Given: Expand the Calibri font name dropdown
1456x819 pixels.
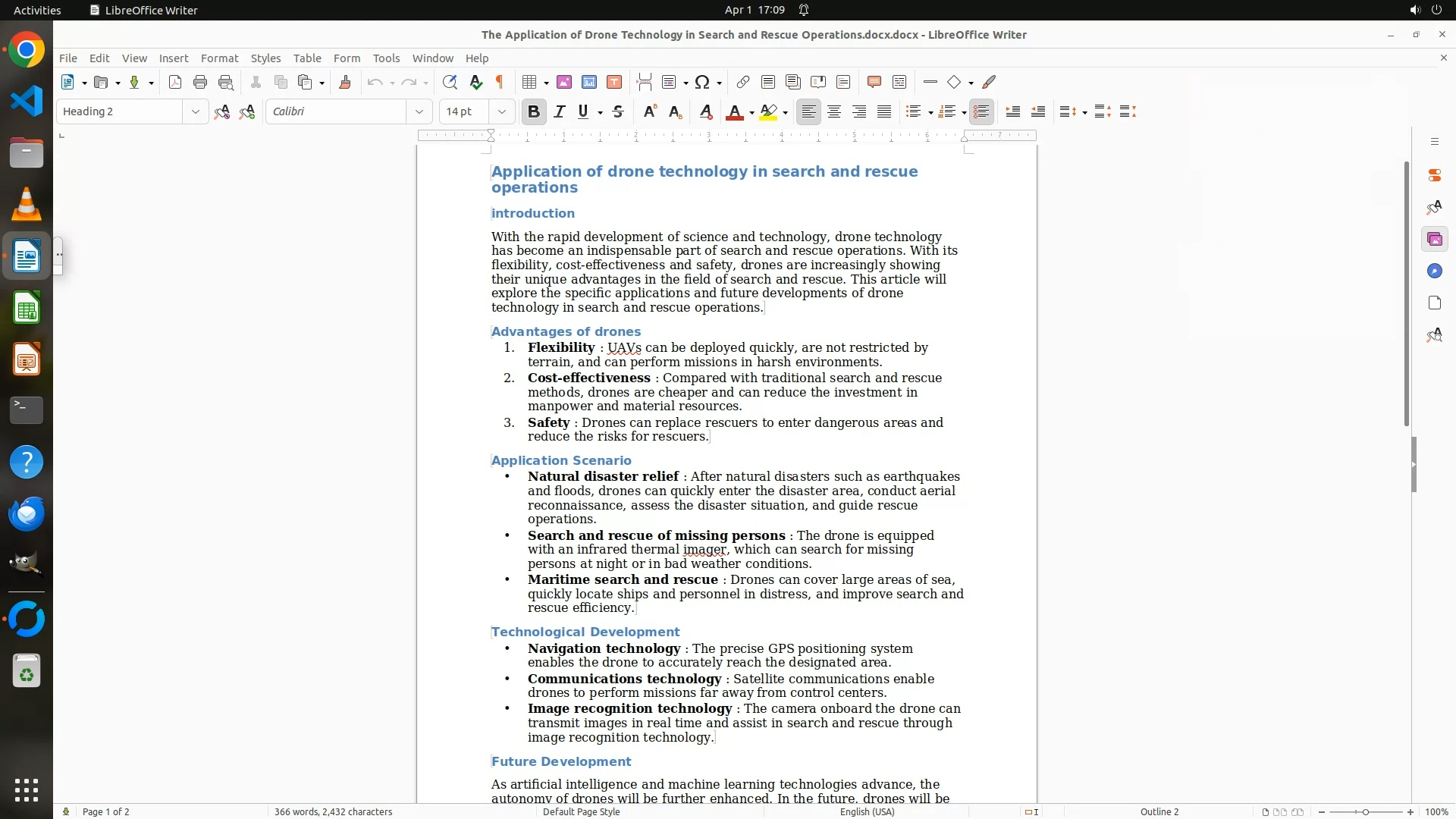Looking at the screenshot, I should pos(419,111).
